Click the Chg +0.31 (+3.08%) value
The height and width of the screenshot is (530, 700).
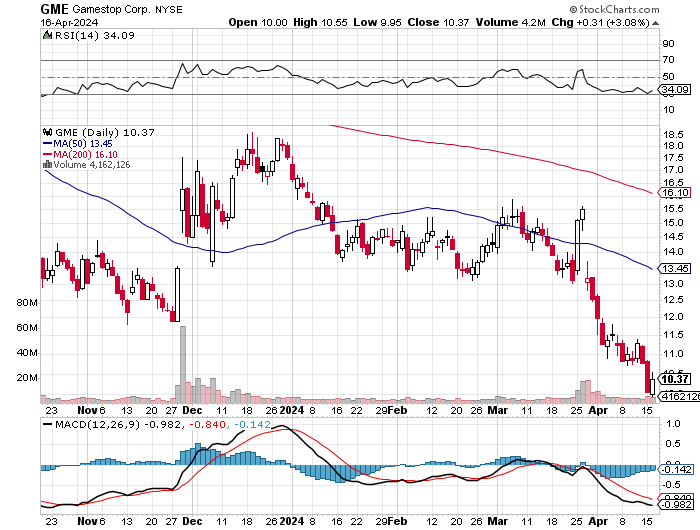(x=600, y=22)
